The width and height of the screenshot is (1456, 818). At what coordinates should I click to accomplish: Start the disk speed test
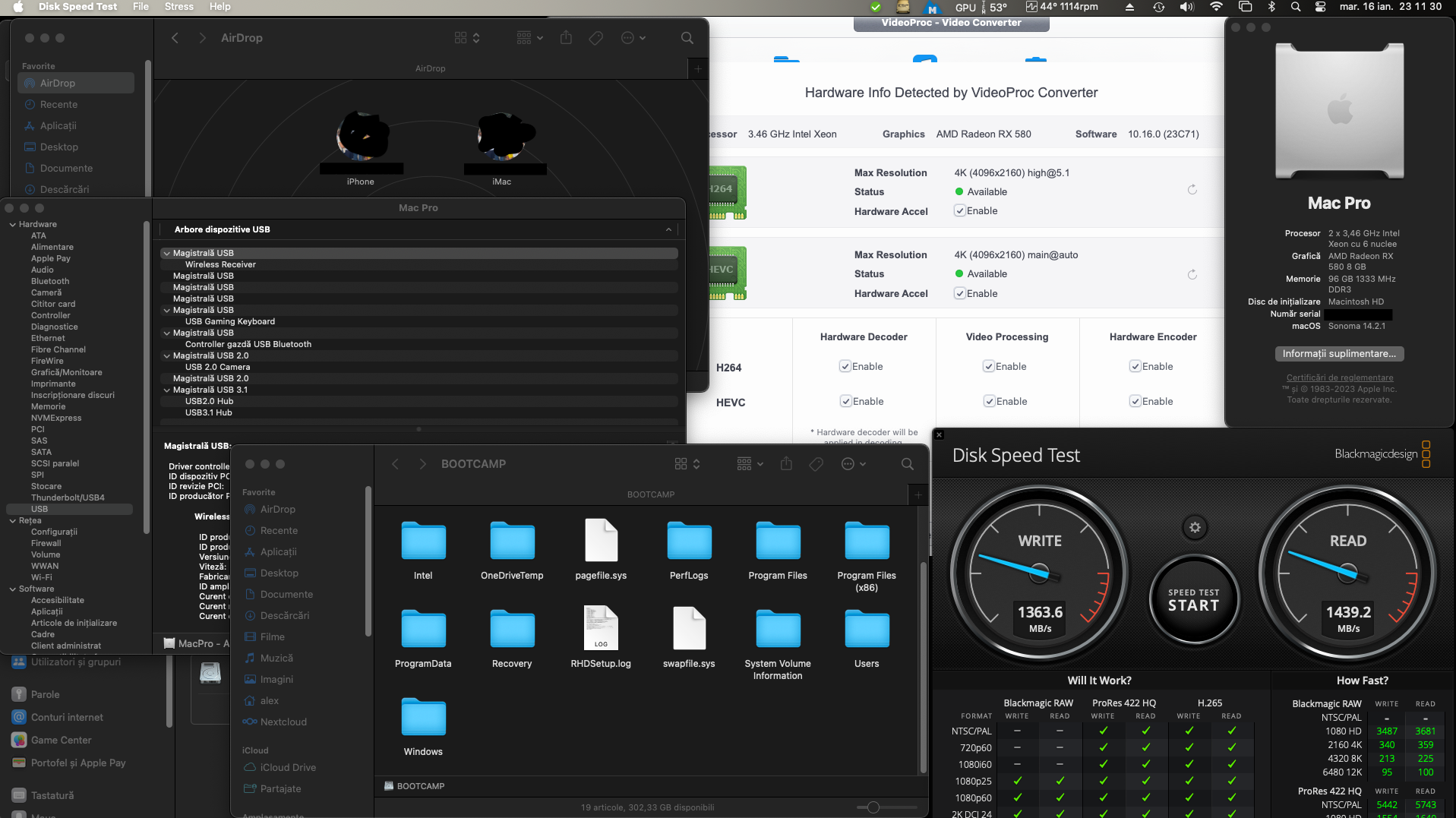pos(1194,600)
